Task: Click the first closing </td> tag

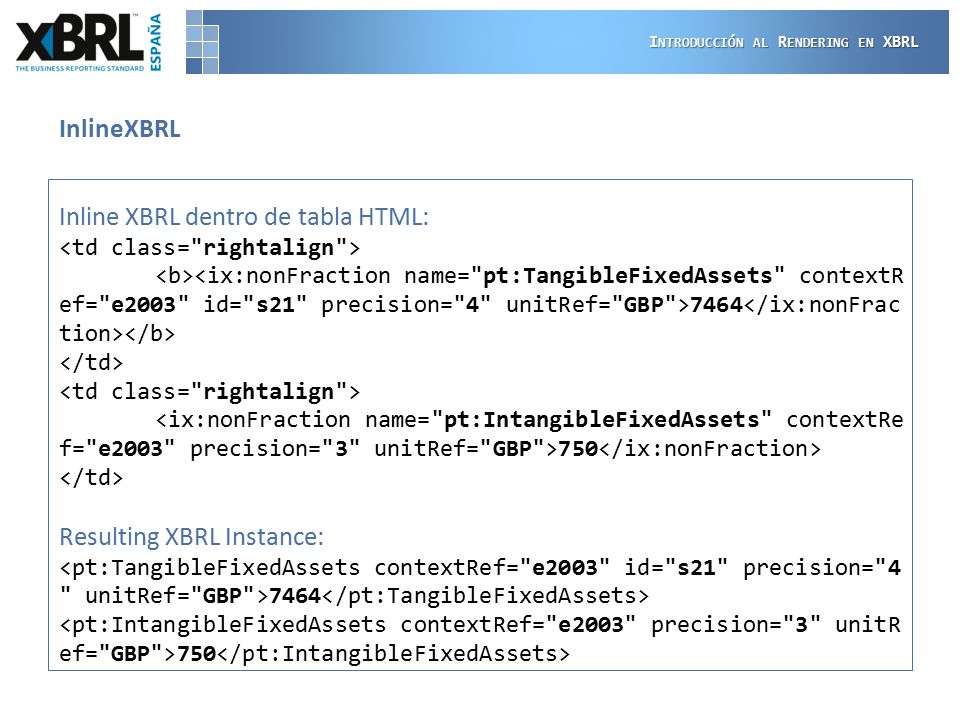Action: (x=91, y=362)
